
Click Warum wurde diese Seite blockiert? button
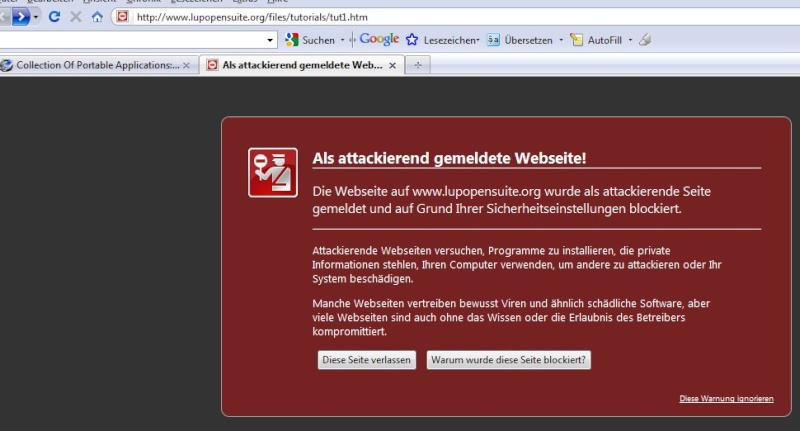[509, 360]
